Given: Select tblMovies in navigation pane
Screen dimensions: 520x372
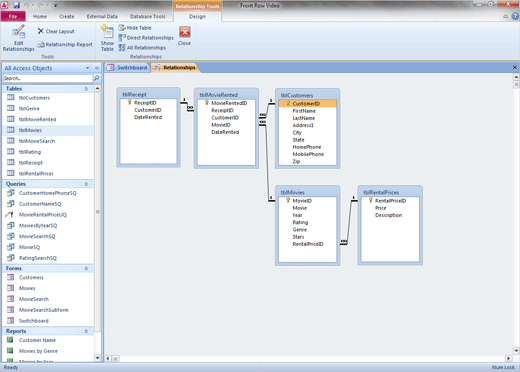Looking at the screenshot, I should click(48, 130).
